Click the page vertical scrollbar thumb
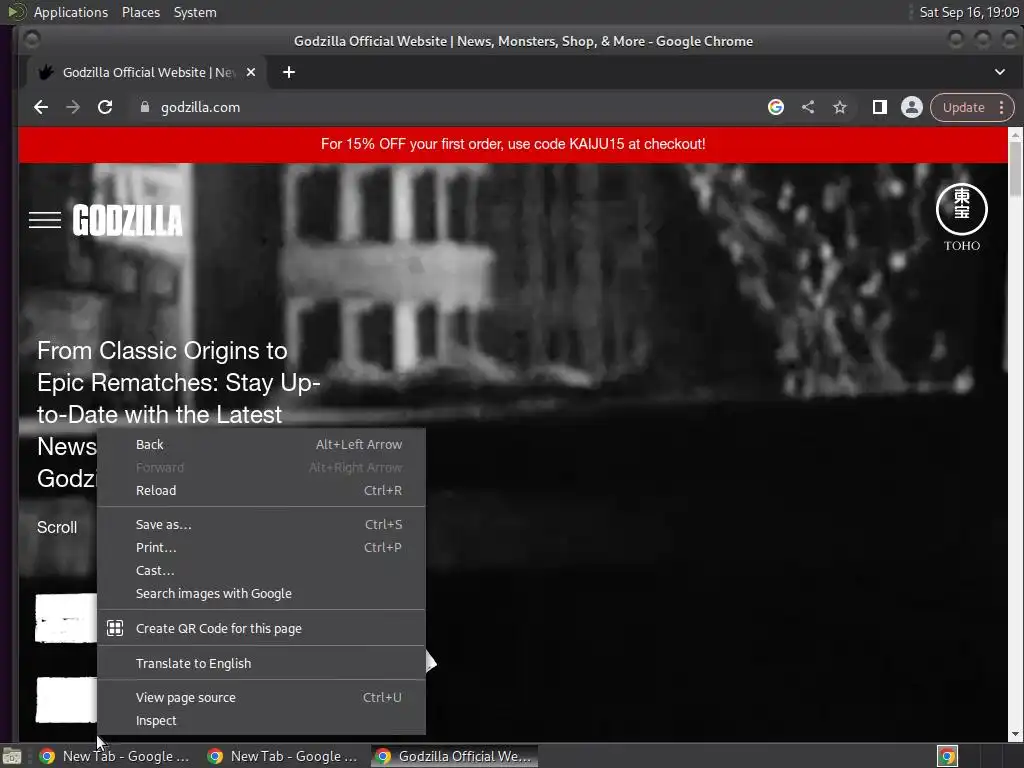This screenshot has width=1024, height=768. [1016, 168]
